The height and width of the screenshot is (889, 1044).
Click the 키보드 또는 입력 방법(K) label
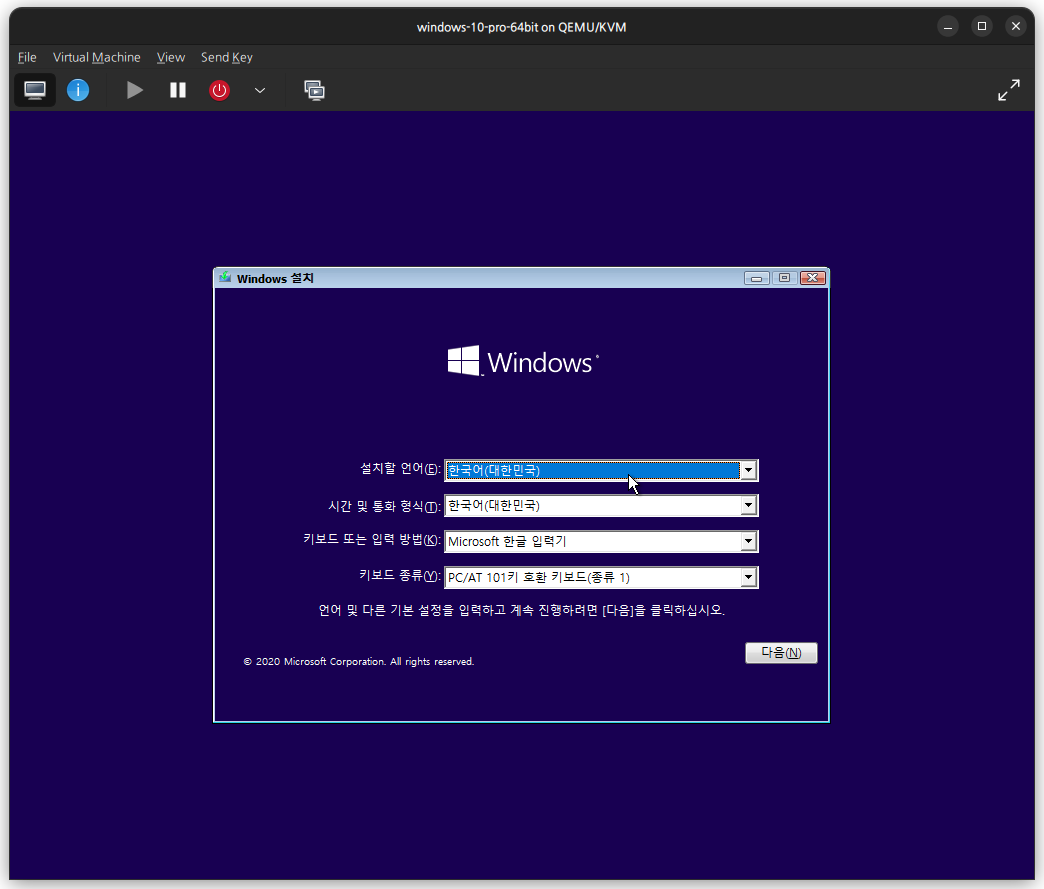372,539
